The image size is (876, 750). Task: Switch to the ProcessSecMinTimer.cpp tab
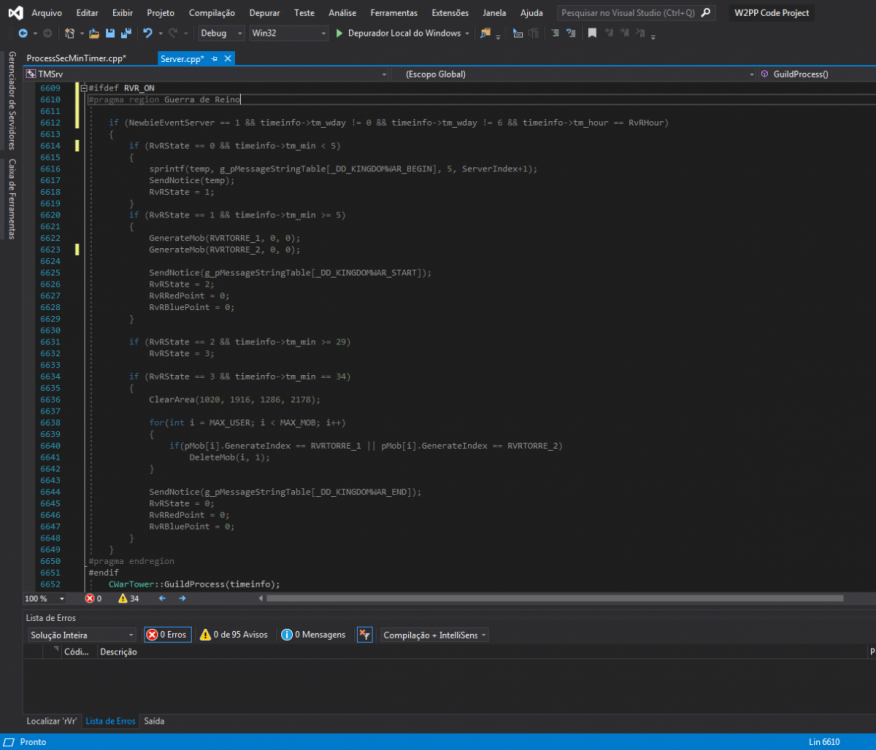[77, 59]
